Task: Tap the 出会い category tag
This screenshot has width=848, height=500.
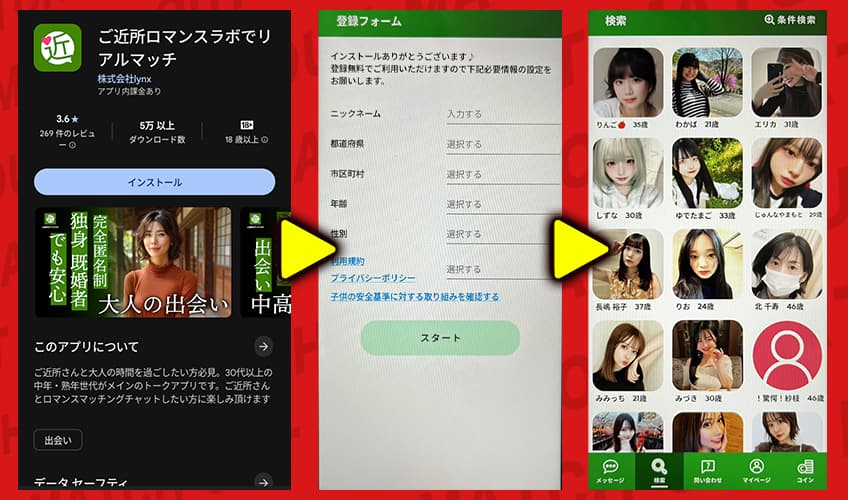Action: point(58,440)
